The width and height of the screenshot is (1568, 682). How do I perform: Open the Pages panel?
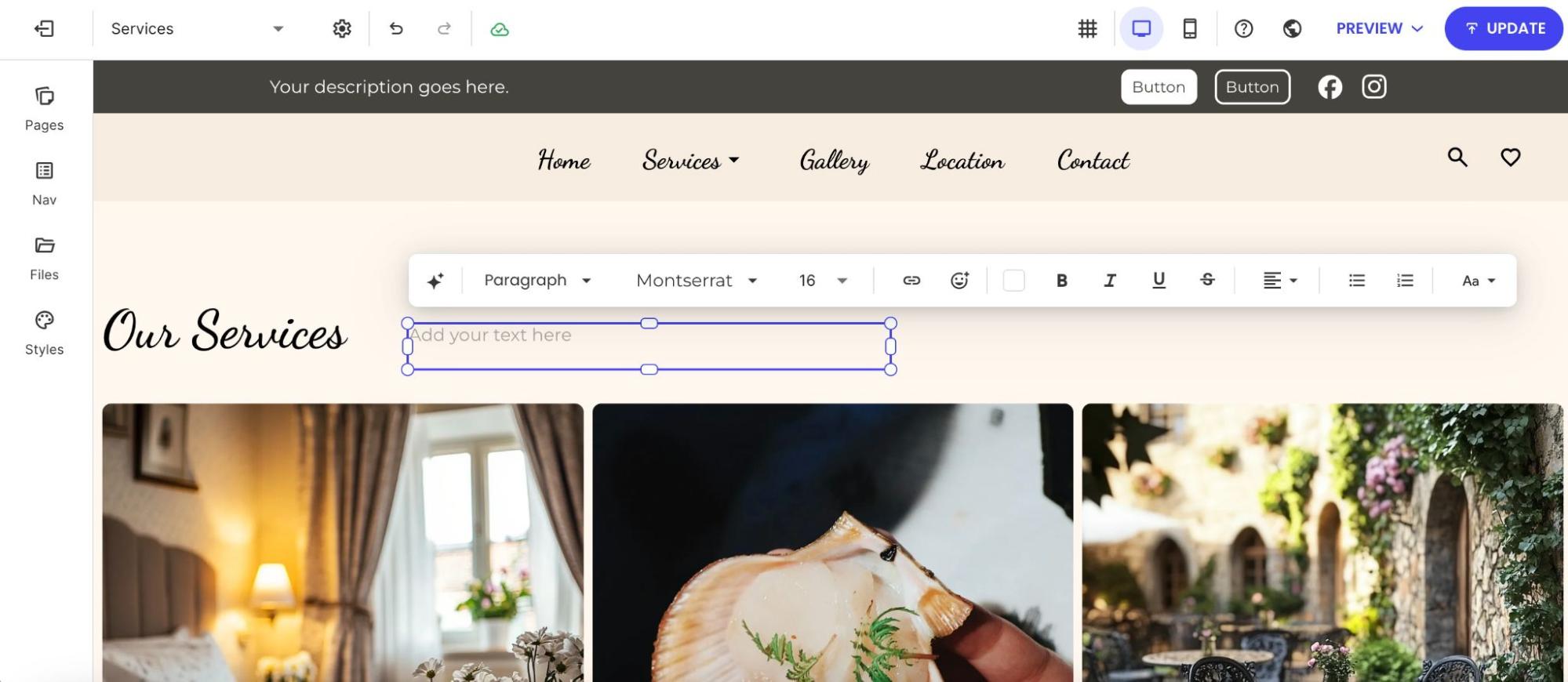click(x=44, y=109)
